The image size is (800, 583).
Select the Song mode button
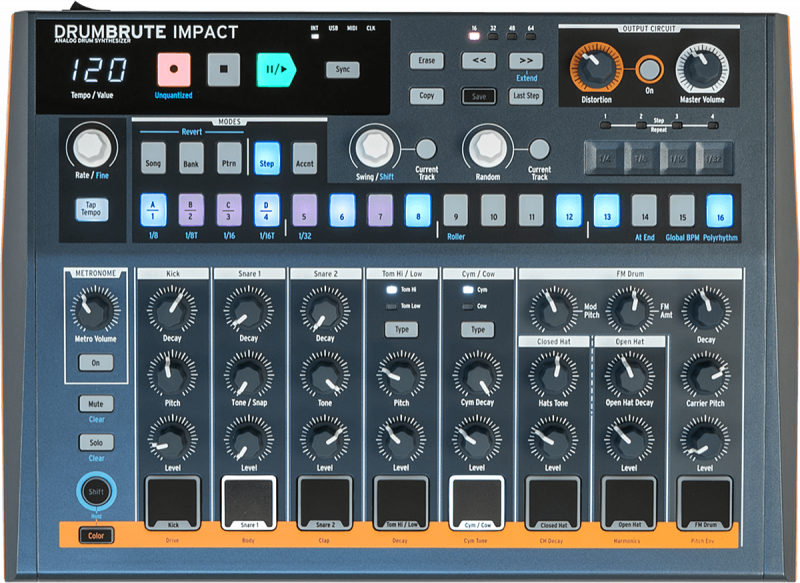(153, 159)
